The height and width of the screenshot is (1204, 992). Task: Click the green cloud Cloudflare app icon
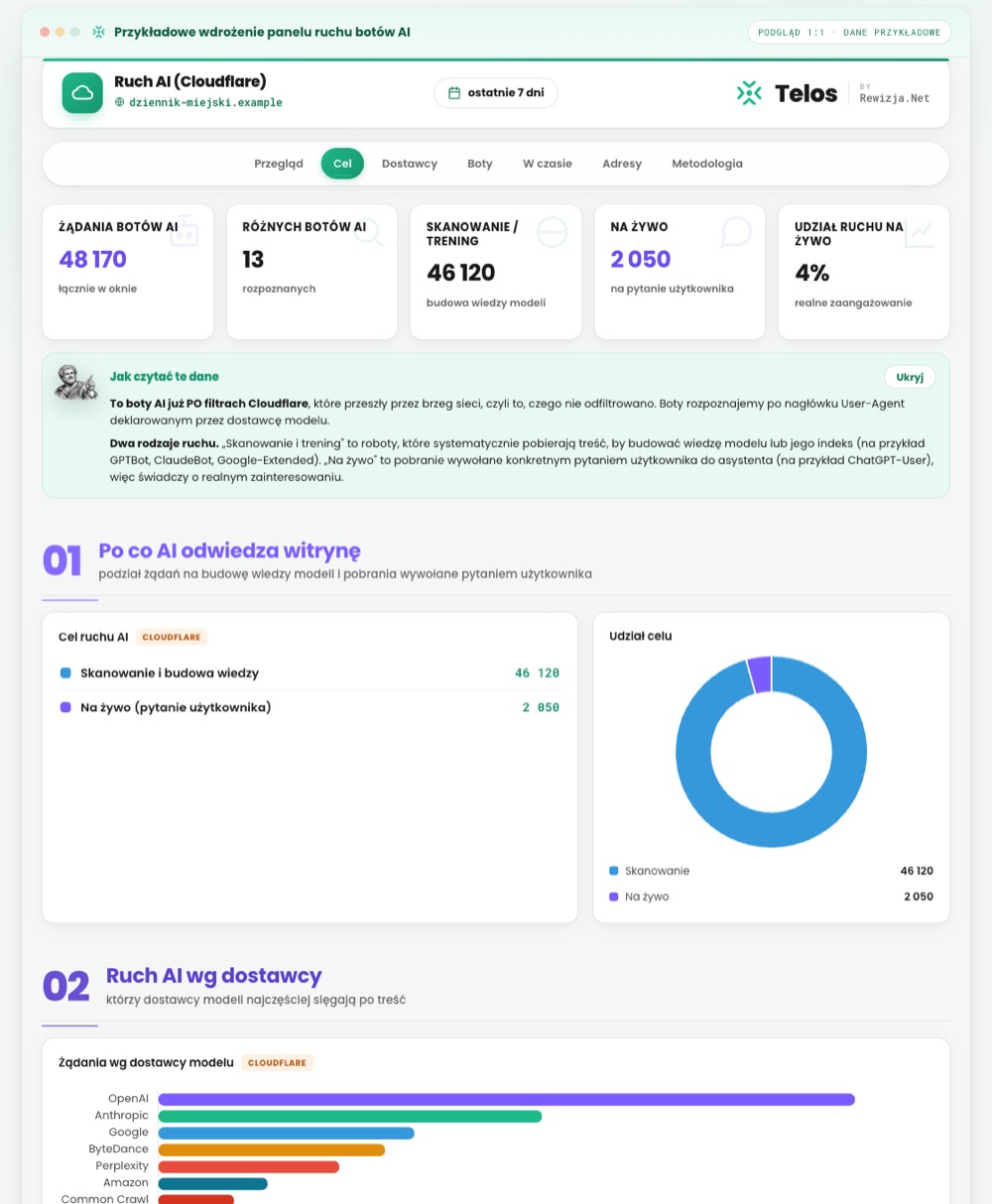82,93
